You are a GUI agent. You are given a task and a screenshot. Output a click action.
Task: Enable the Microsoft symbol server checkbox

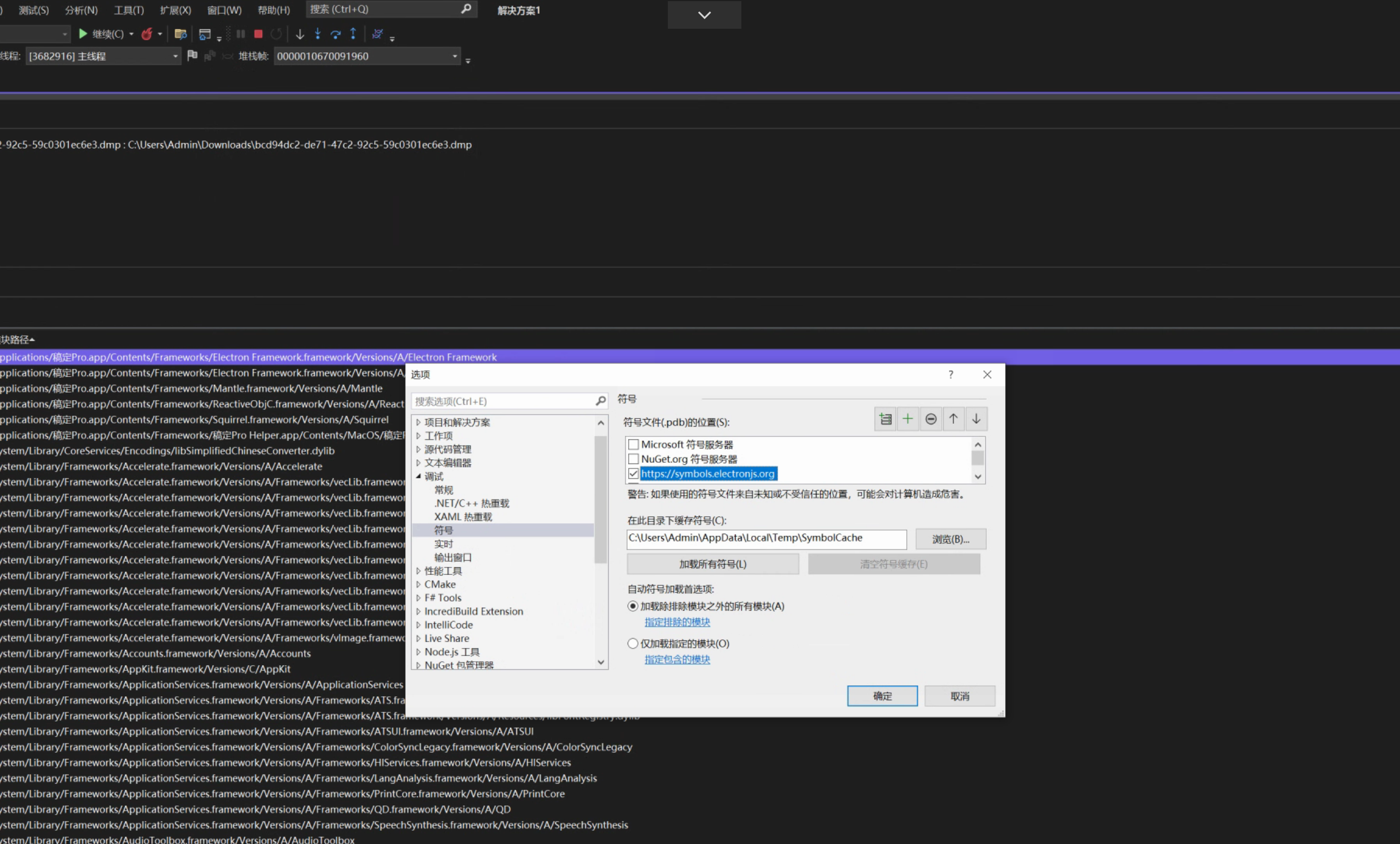click(633, 444)
